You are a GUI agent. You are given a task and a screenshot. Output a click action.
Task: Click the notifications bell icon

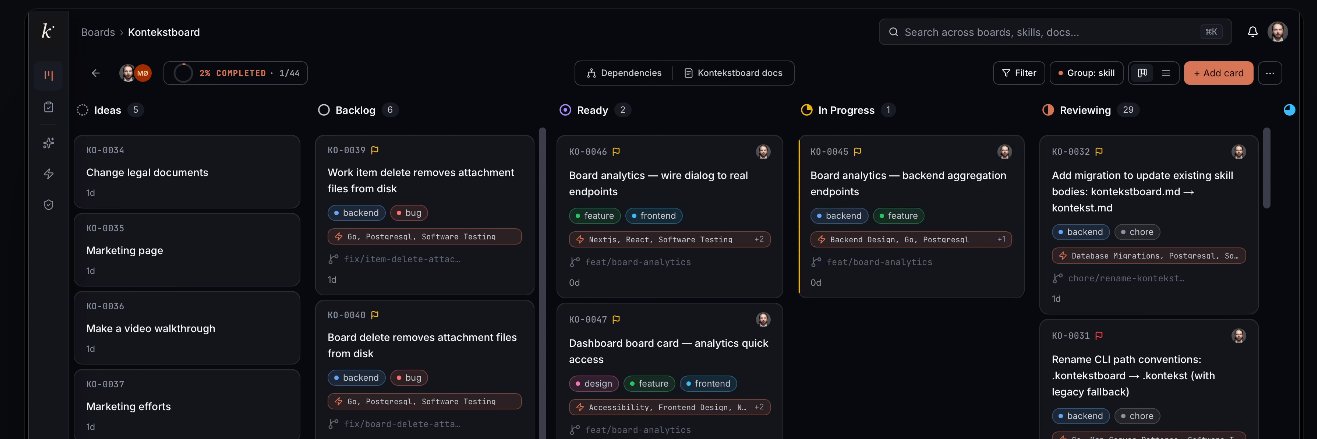[1252, 32]
